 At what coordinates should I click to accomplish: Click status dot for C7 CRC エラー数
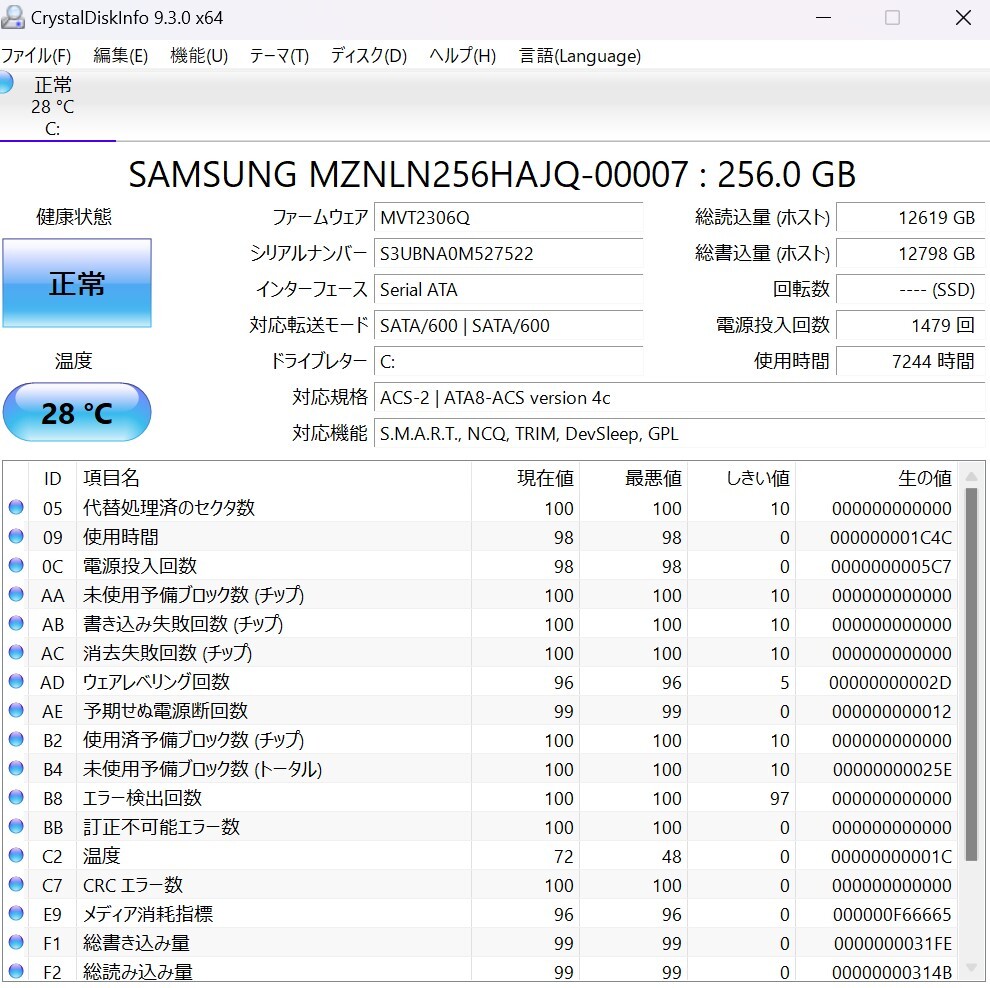point(16,884)
